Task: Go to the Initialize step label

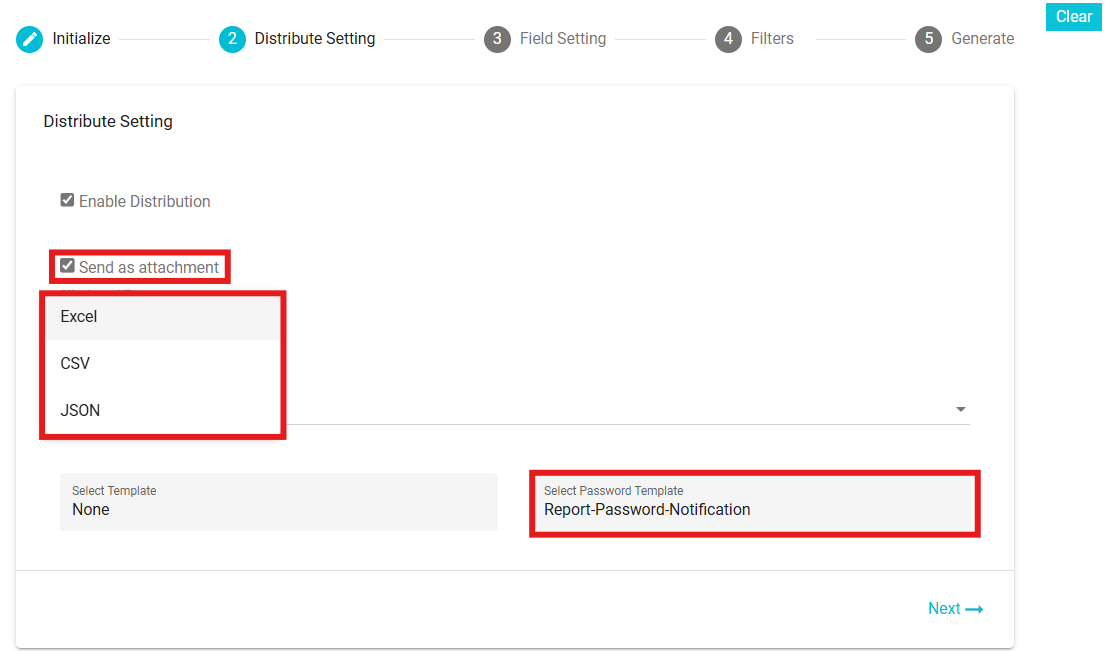Action: (x=81, y=39)
